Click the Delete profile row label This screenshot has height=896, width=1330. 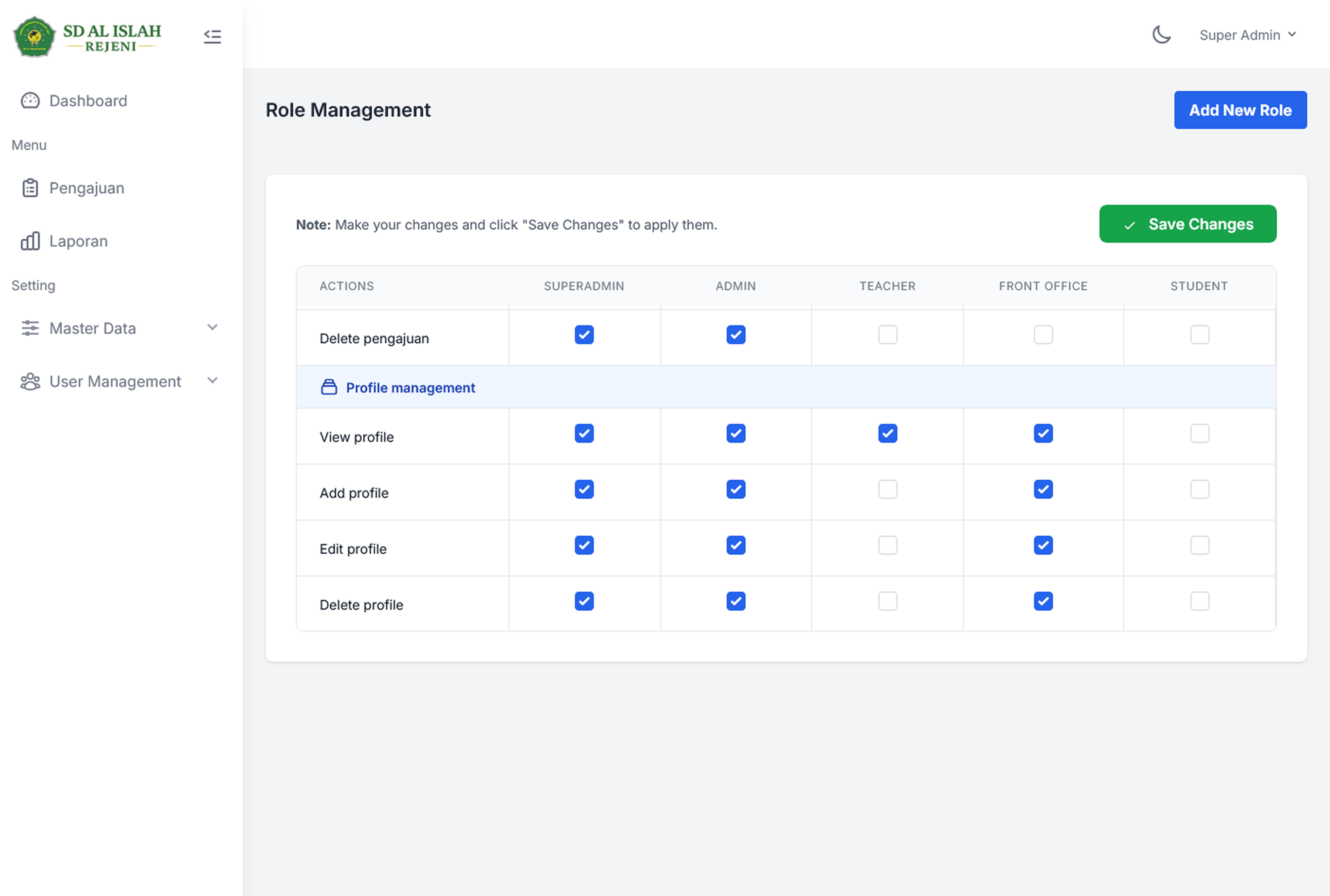pyautogui.click(x=361, y=605)
